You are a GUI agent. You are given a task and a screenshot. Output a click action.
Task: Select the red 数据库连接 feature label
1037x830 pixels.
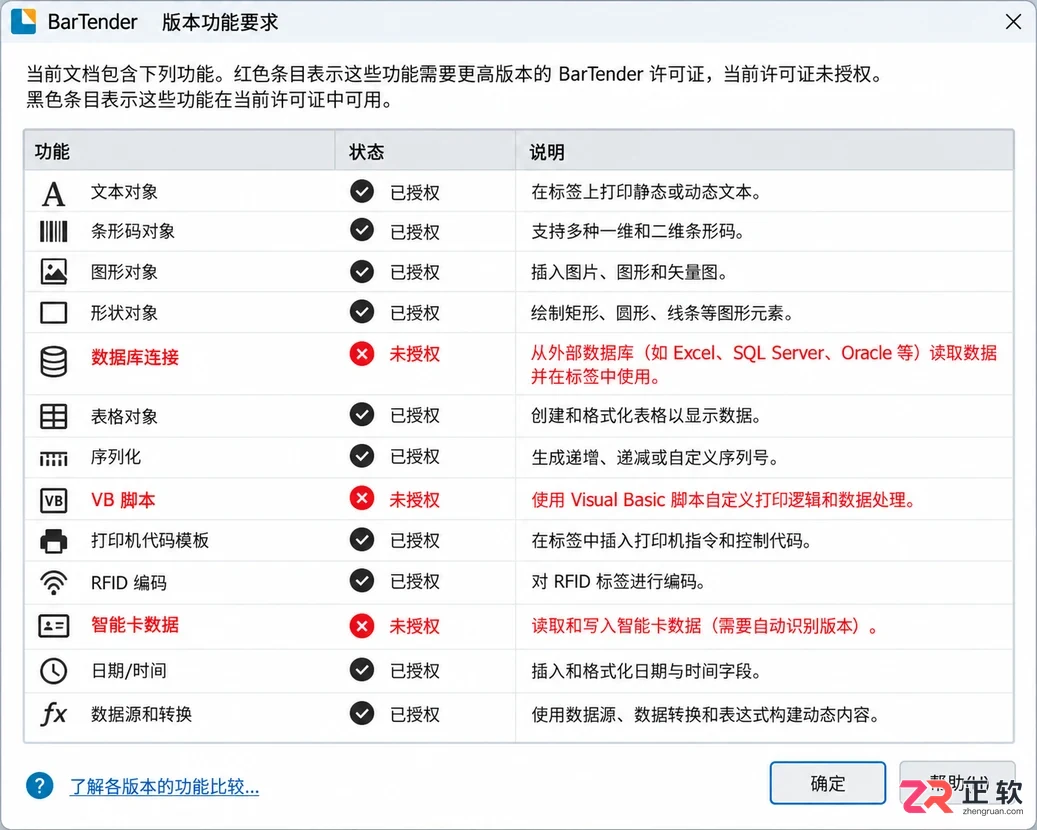click(135, 357)
